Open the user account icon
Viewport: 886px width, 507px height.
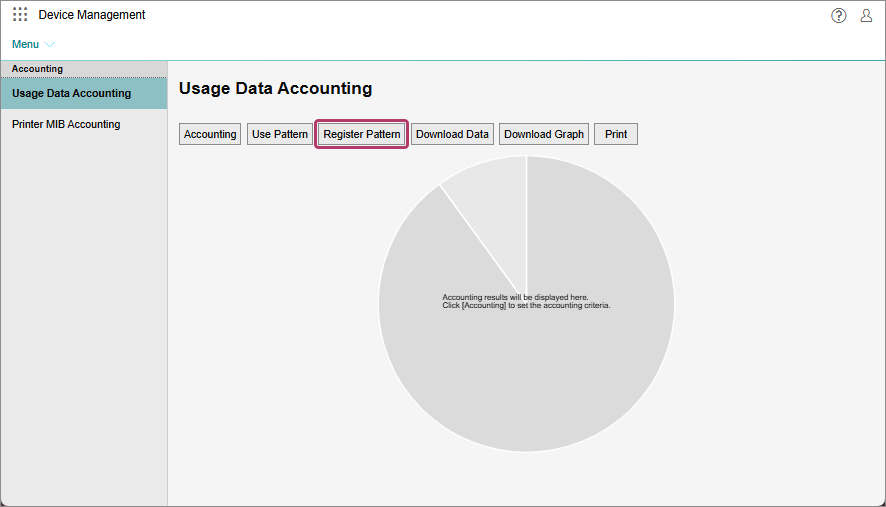tap(866, 15)
